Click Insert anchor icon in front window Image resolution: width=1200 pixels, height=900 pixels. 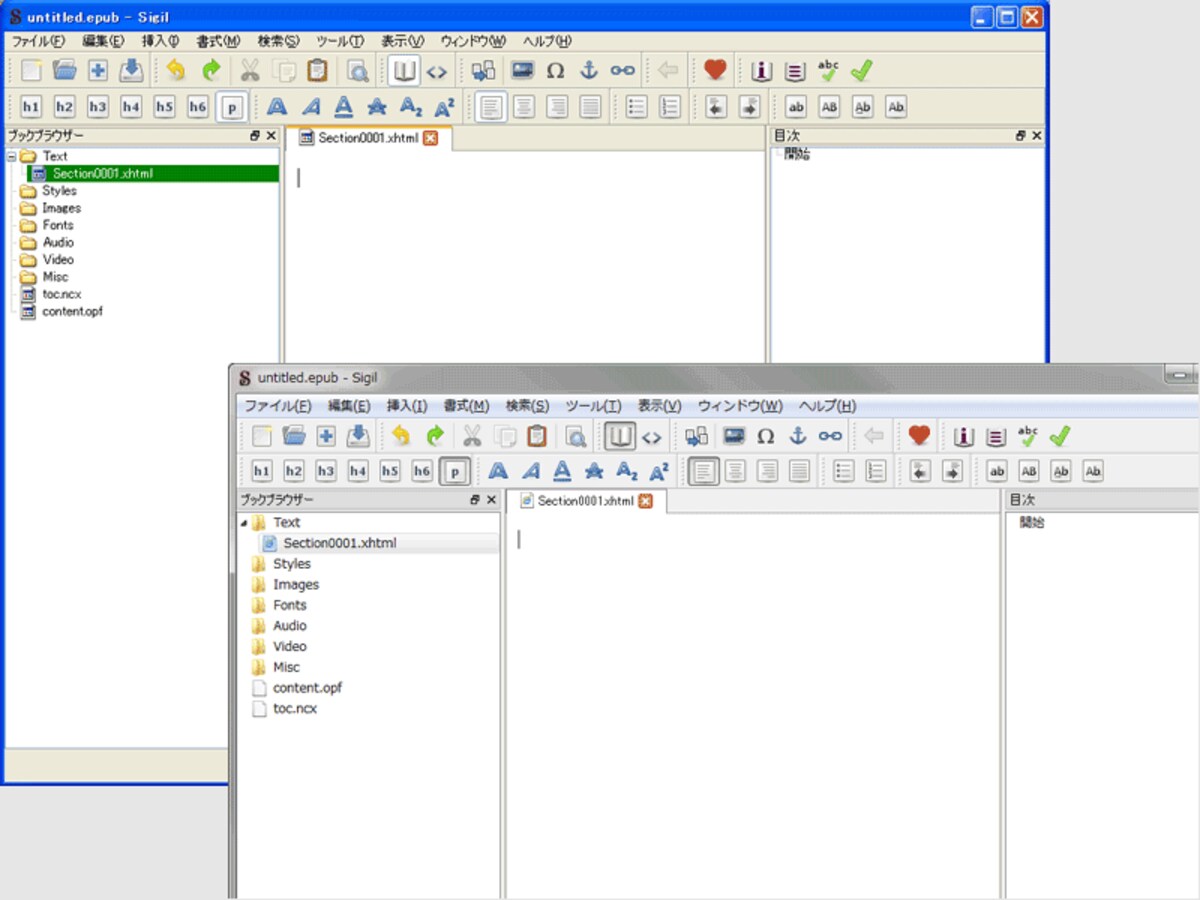click(x=798, y=436)
